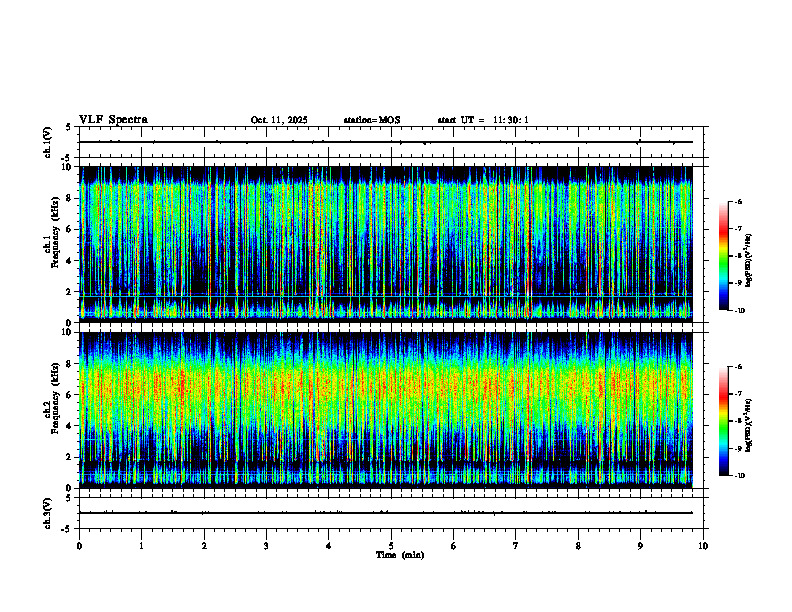The height and width of the screenshot is (612, 792).
Task: Click the ch.2 color bar log(PSD) unit label
Action: coord(749,425)
